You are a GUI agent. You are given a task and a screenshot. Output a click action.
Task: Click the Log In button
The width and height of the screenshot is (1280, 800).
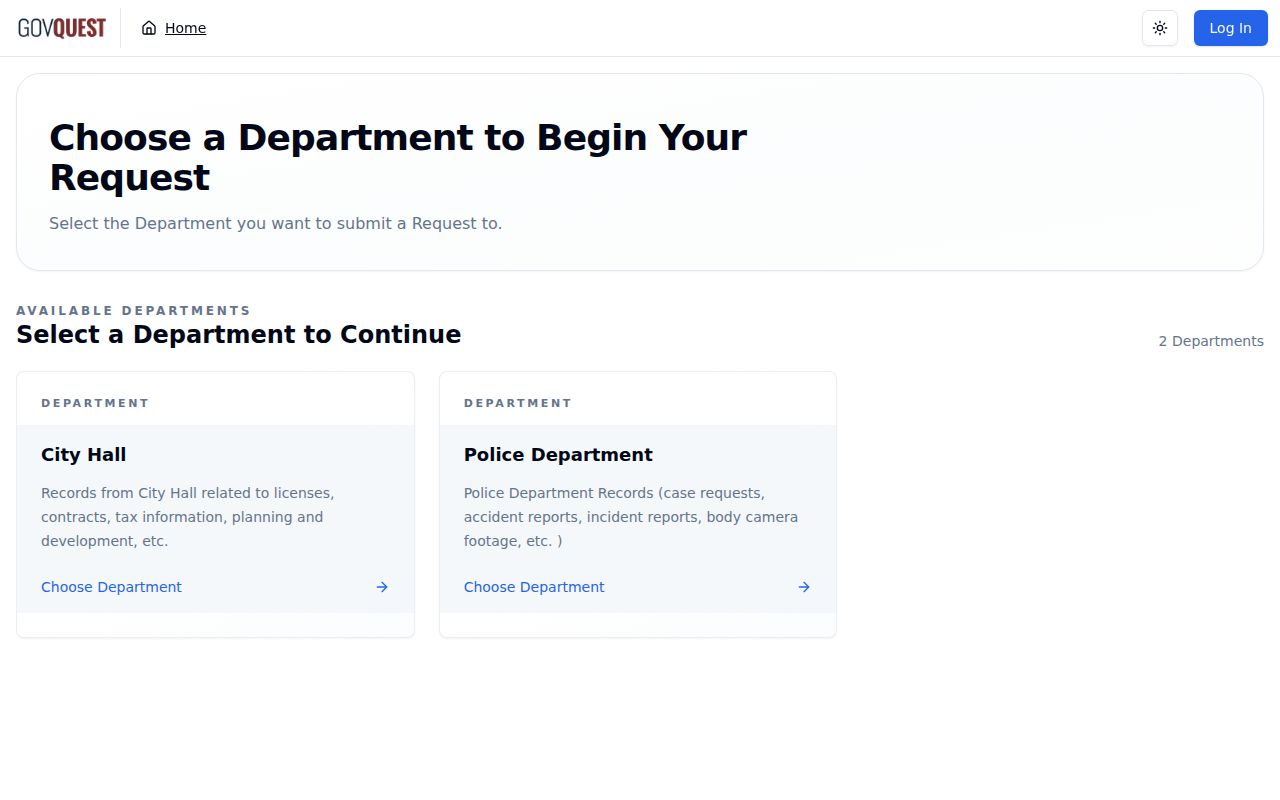tap(1230, 28)
